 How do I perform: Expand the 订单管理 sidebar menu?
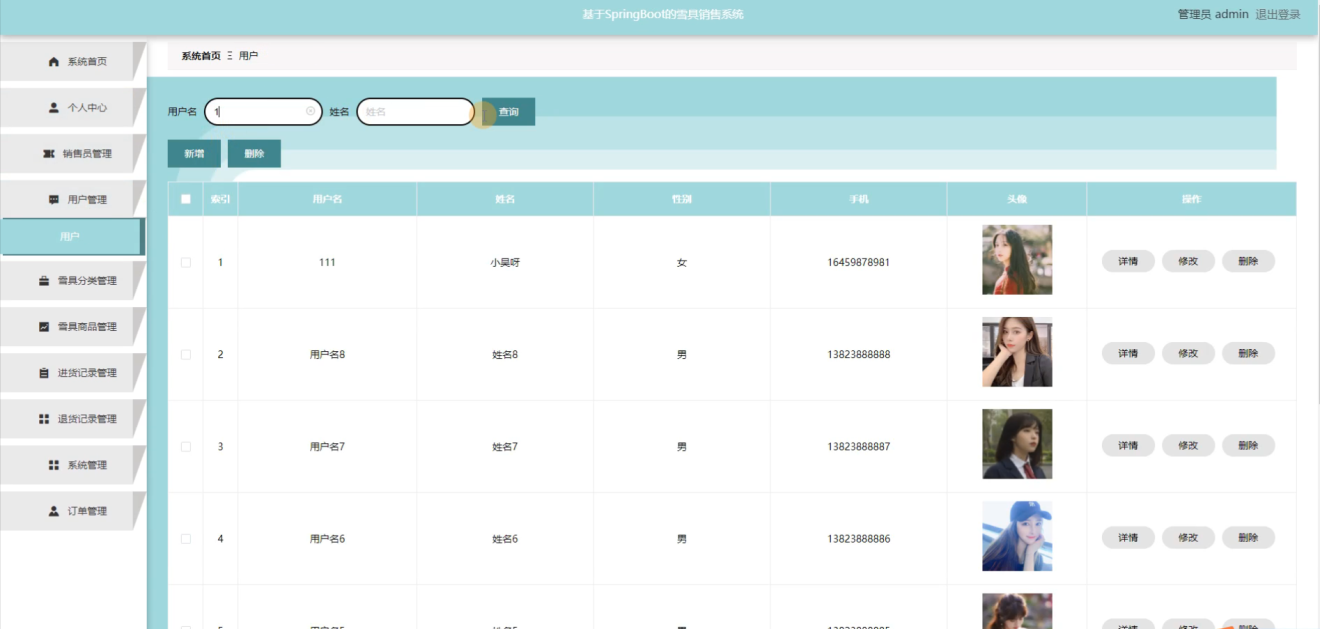pyautogui.click(x=73, y=511)
